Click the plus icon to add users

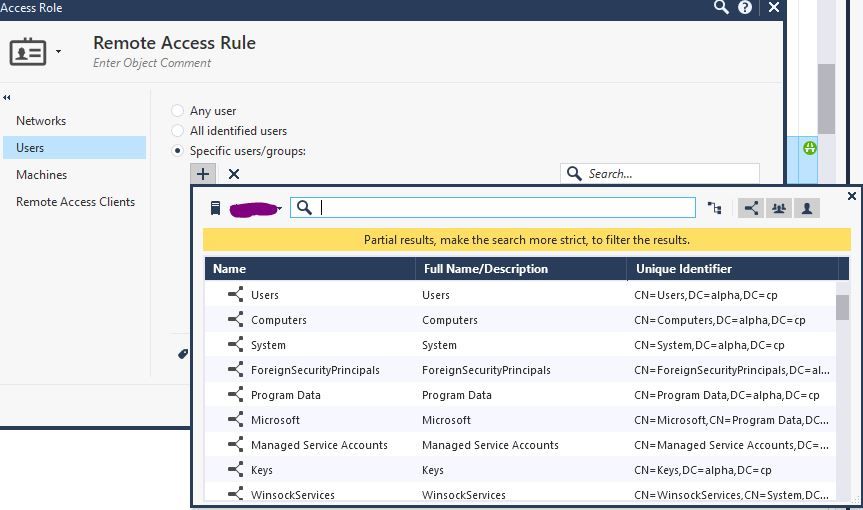[x=203, y=174]
